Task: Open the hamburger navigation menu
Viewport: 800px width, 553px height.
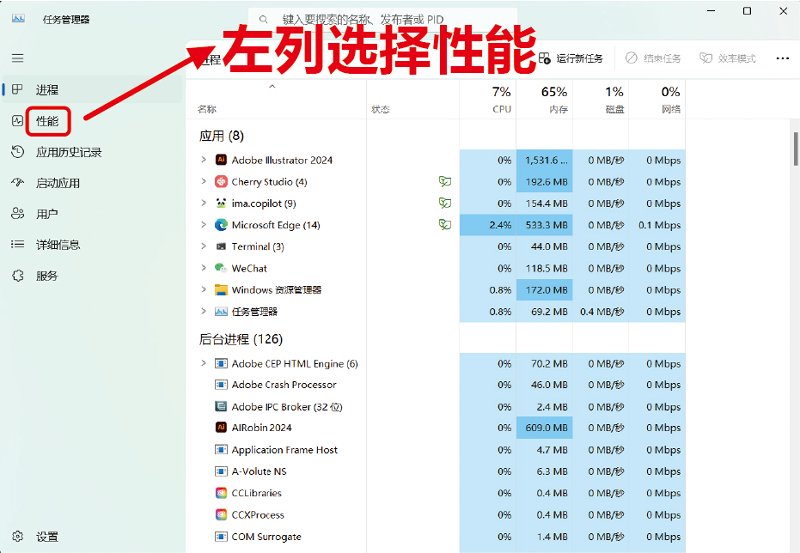Action: 17,59
